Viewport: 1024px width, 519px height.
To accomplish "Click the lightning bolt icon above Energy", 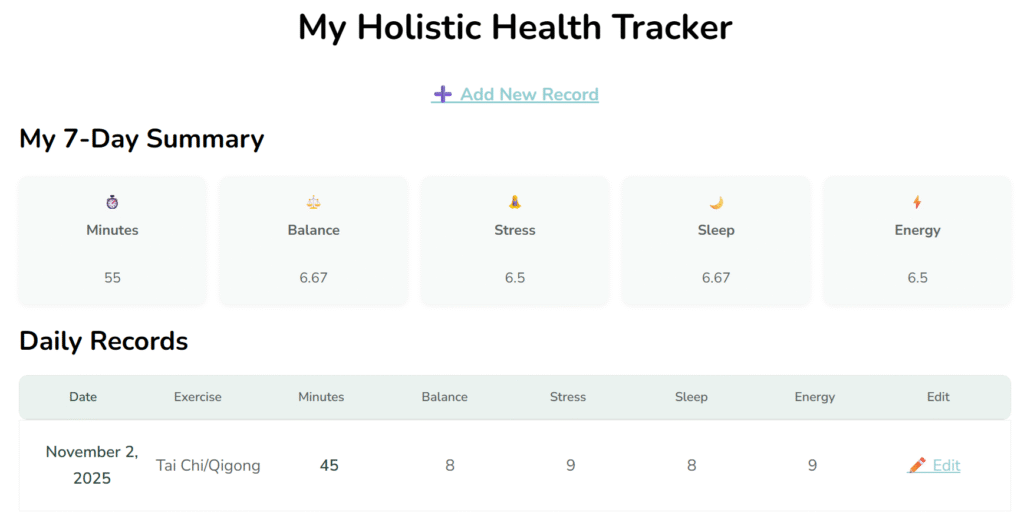I will [x=917, y=202].
